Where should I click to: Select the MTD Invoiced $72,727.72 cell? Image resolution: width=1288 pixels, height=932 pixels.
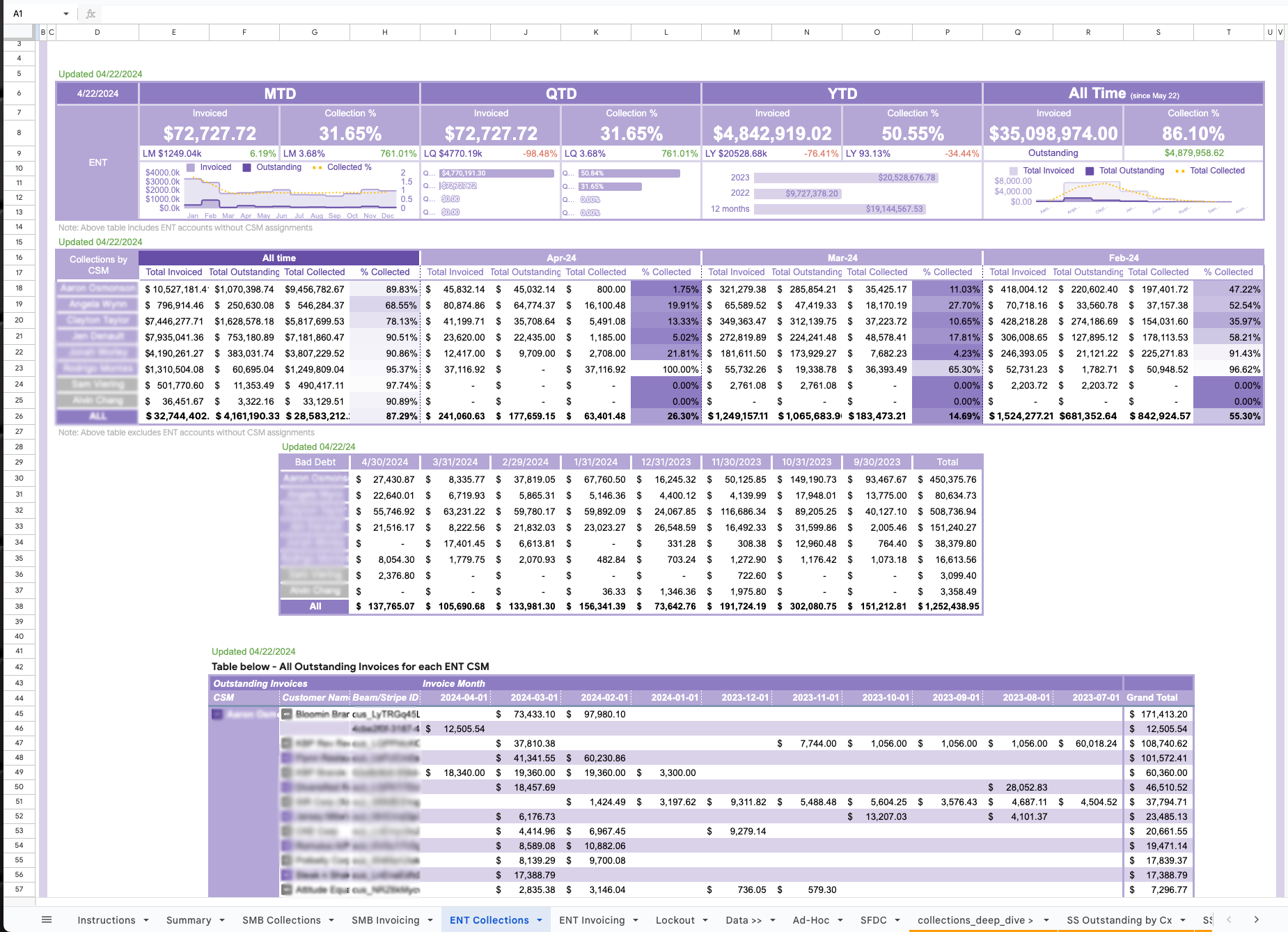tap(210, 133)
